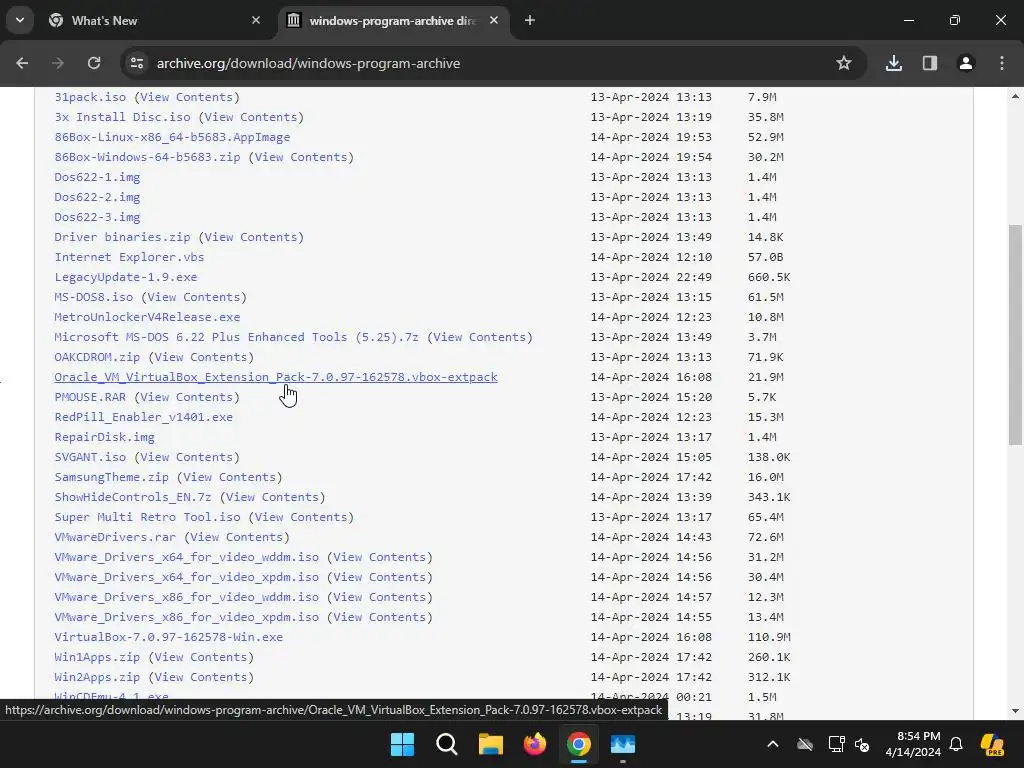Open the Chrome three-dot menu
Viewport: 1024px width, 768px height.
(1002, 63)
